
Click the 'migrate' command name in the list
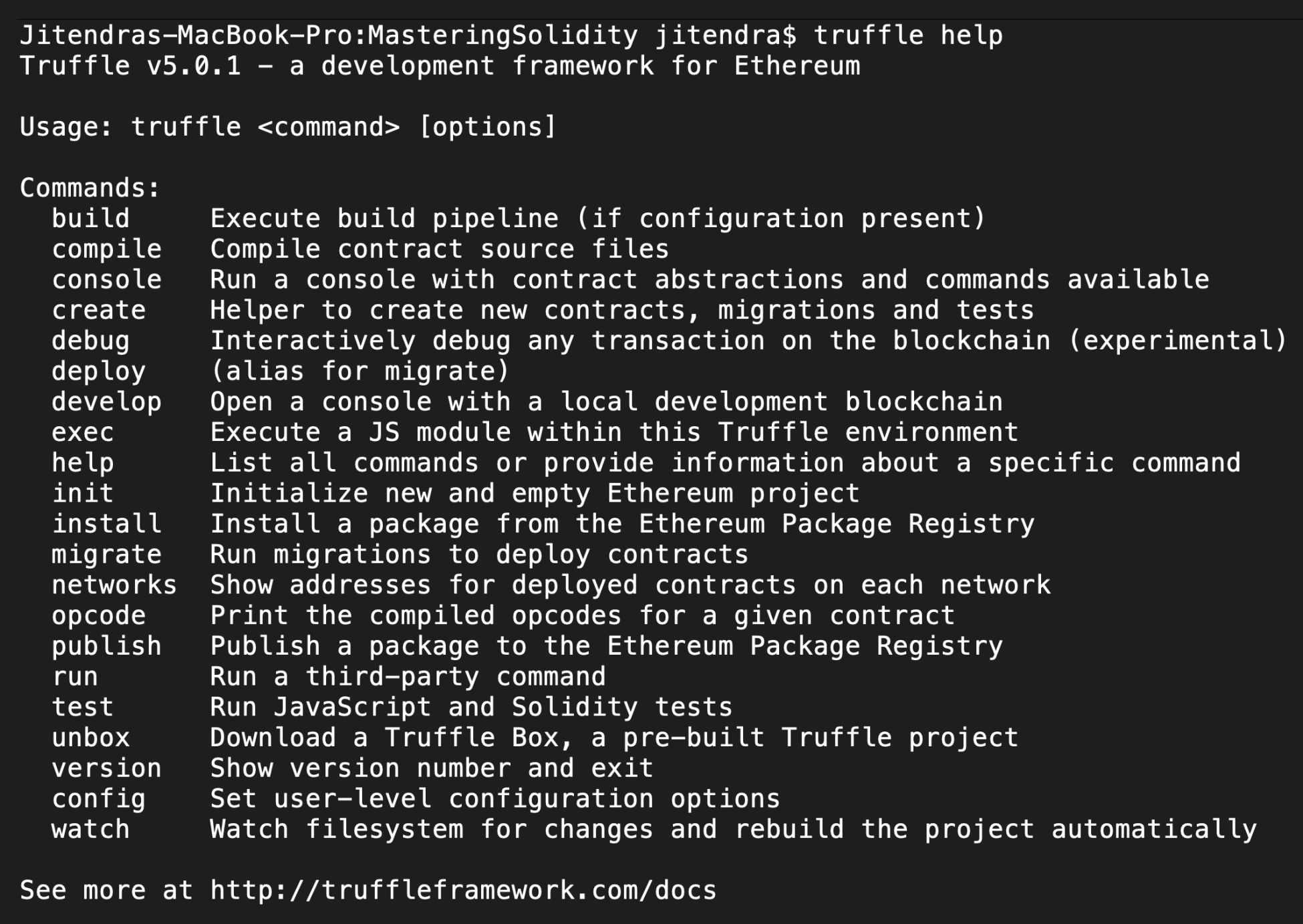(107, 555)
